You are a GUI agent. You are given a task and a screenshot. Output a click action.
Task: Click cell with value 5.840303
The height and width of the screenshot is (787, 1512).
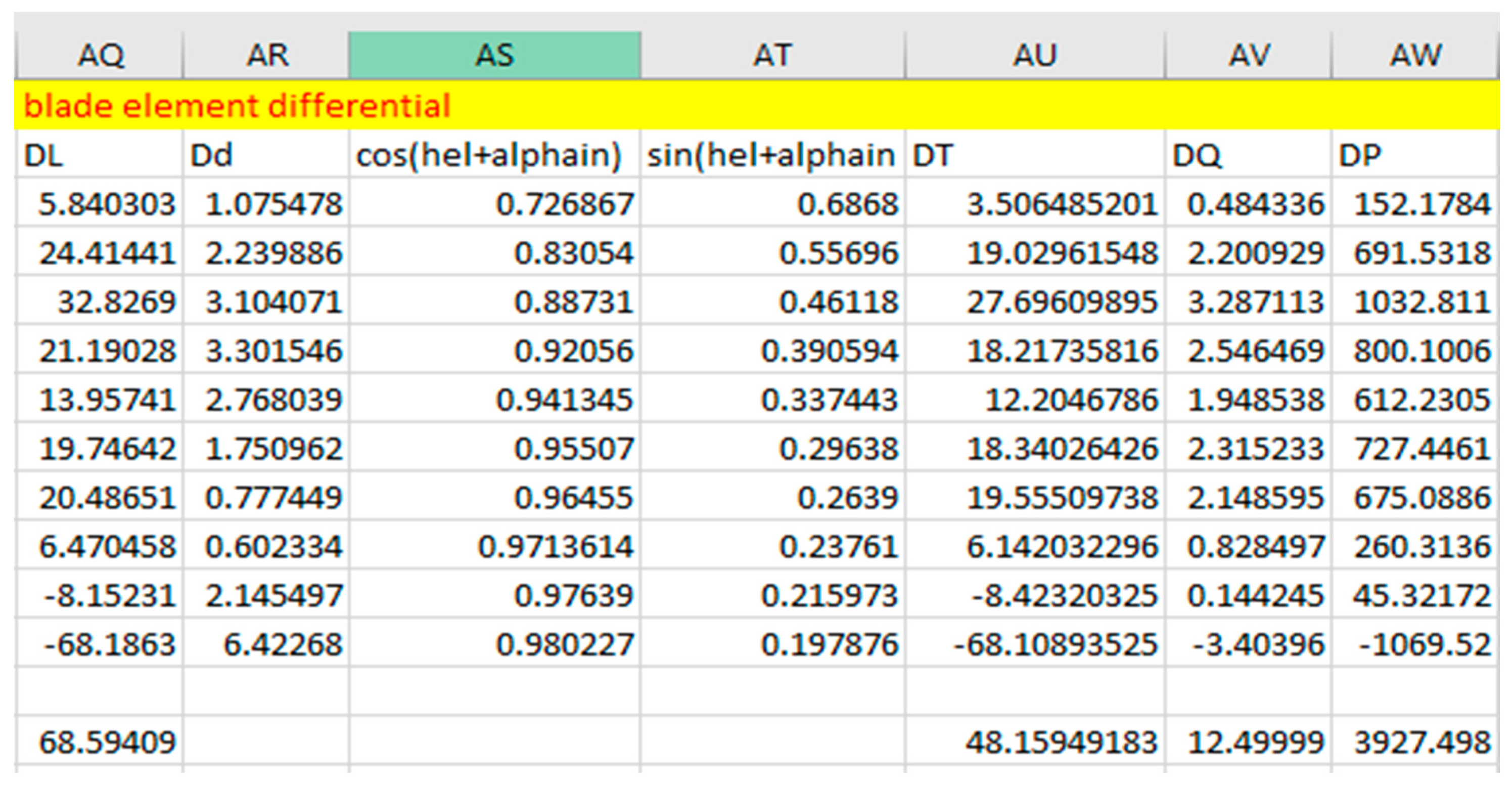(106, 204)
